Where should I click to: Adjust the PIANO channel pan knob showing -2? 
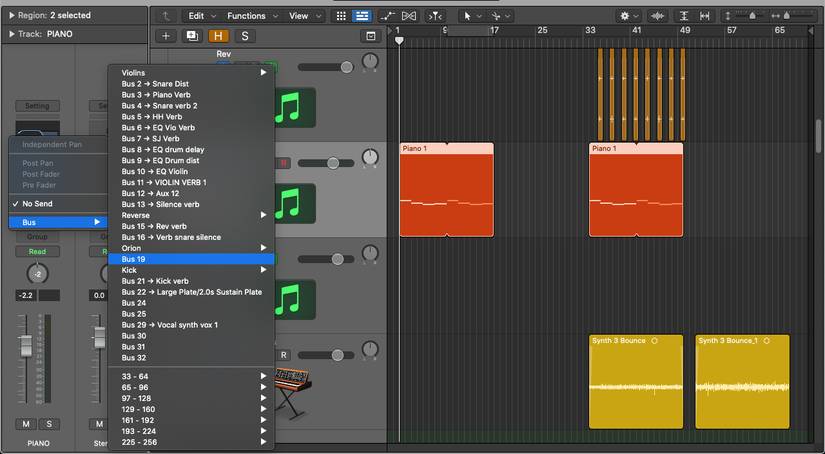(x=37, y=274)
